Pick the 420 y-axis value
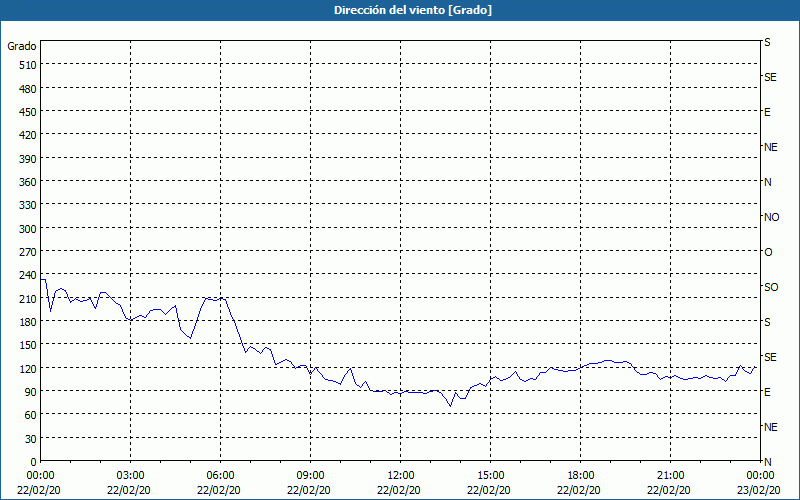 [28, 135]
